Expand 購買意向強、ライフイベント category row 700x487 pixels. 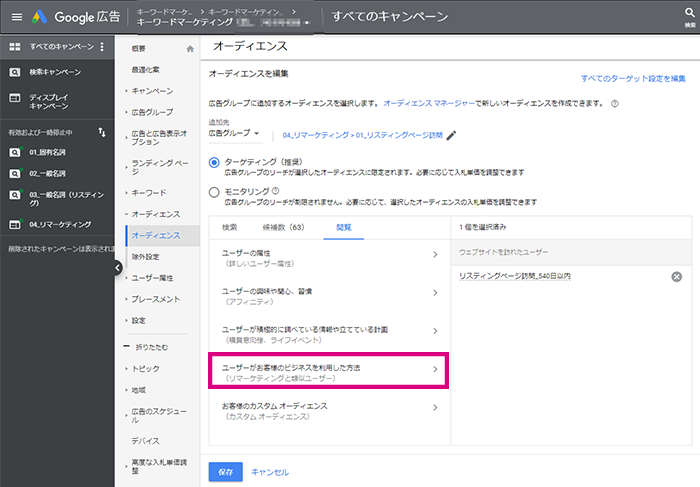(x=329, y=335)
